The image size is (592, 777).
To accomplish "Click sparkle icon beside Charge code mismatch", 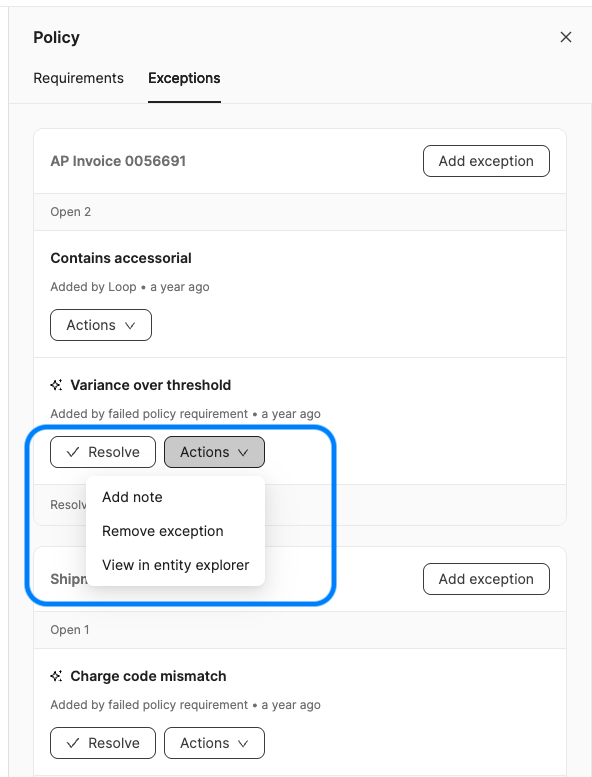I will point(56,676).
